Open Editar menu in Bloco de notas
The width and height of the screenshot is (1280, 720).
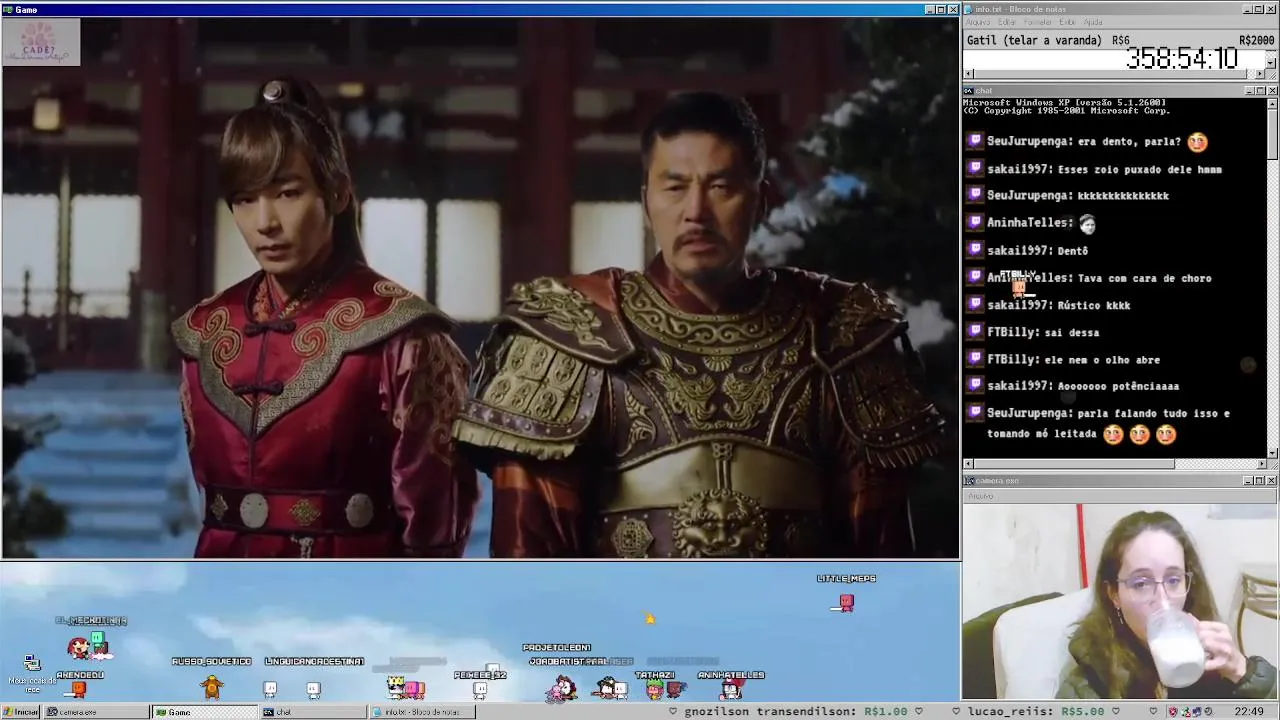1007,22
